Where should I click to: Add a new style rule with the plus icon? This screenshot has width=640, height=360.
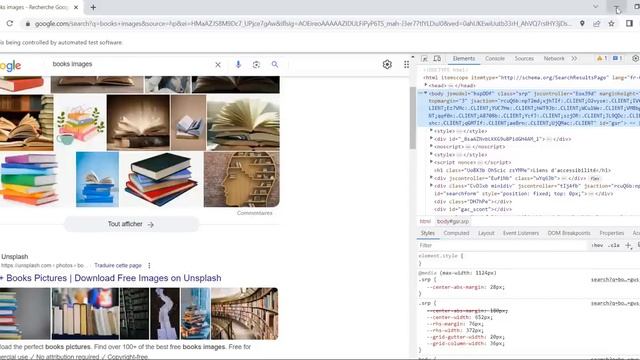[x=628, y=245]
